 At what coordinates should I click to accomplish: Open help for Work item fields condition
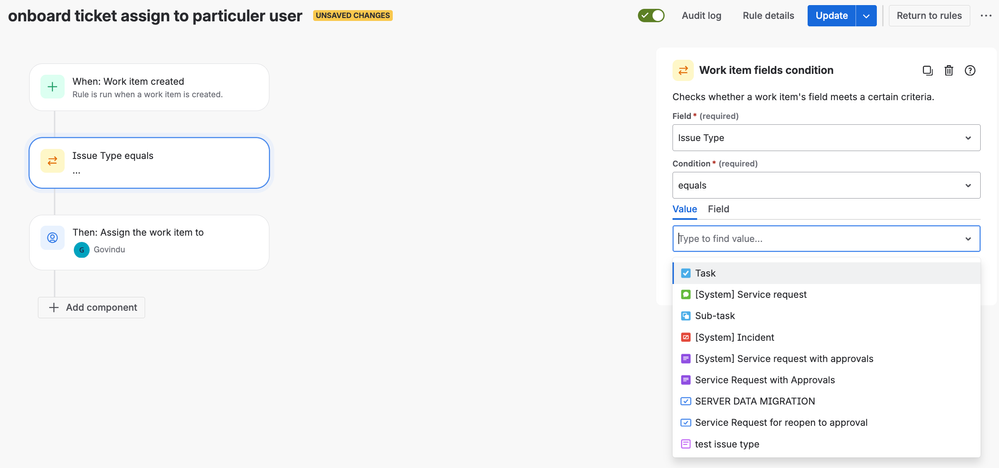click(970, 71)
